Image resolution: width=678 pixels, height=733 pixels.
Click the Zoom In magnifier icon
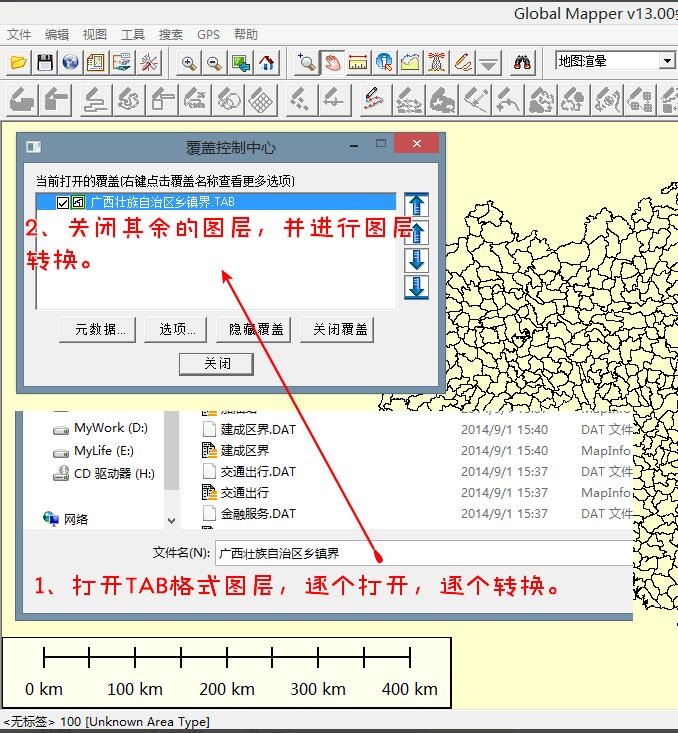coord(189,62)
